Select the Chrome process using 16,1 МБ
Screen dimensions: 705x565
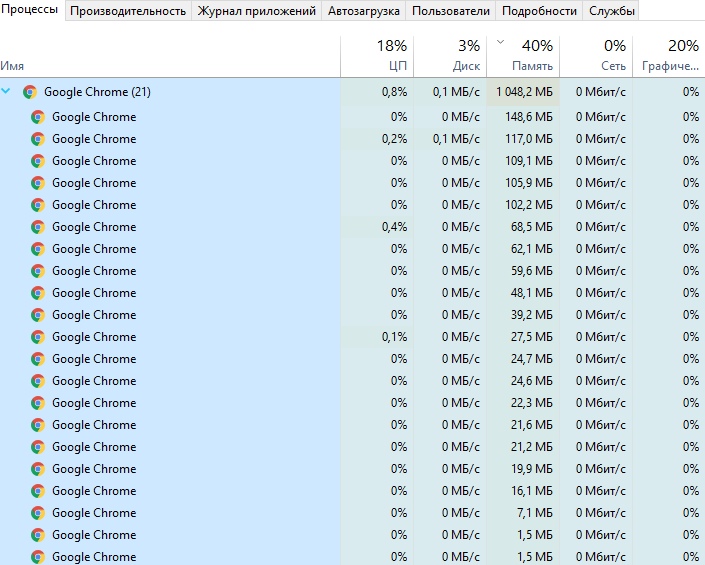94,491
